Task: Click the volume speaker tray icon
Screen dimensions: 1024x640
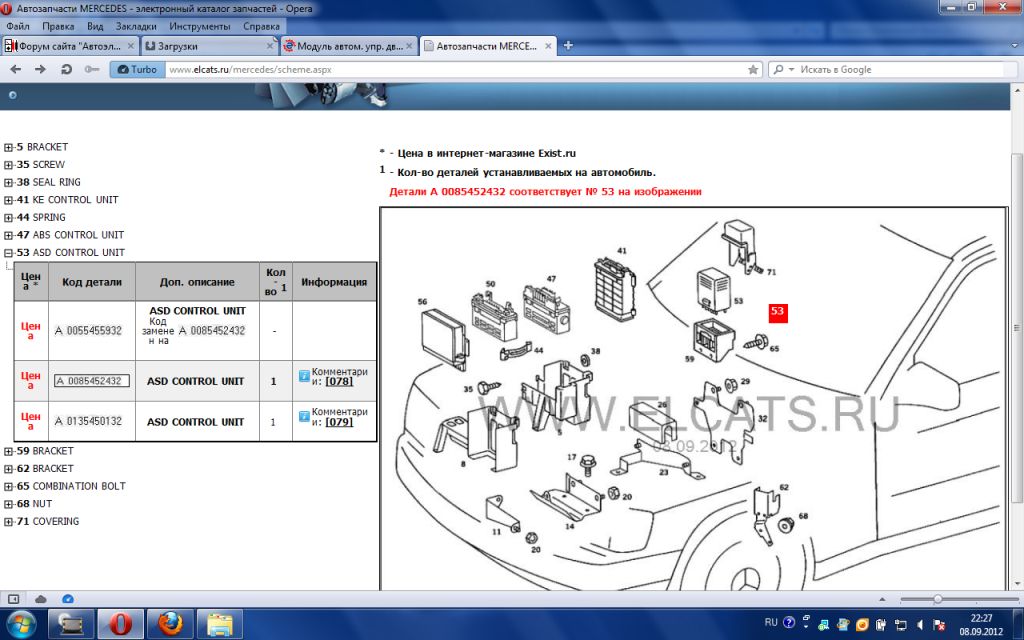Action: 920,624
